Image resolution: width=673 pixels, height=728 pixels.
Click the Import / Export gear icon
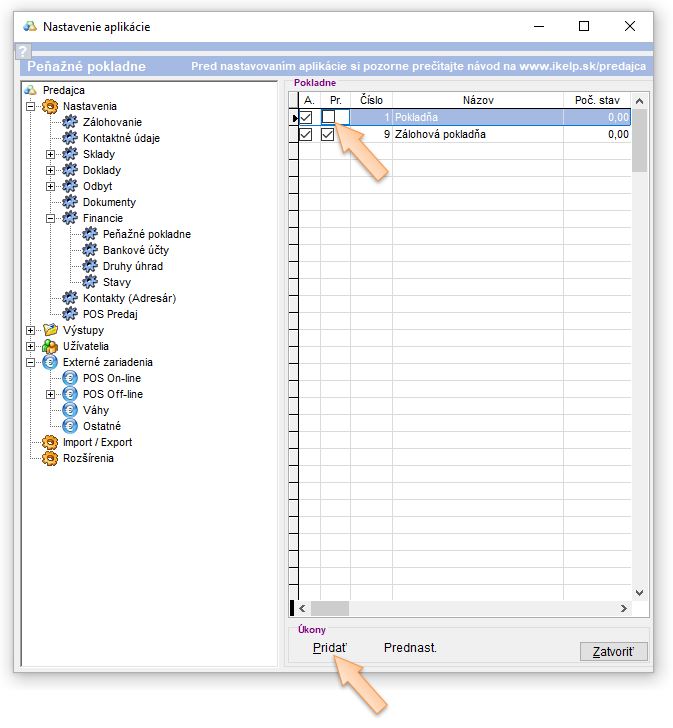click(50, 442)
